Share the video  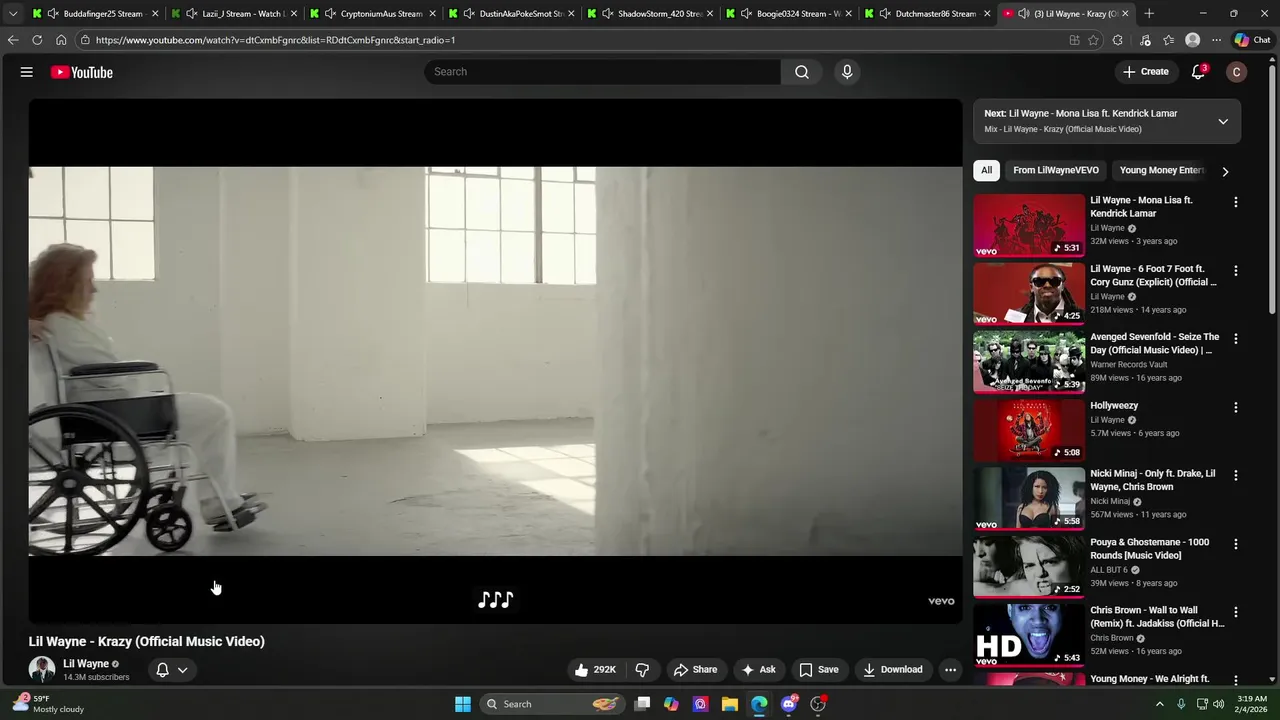(695, 670)
